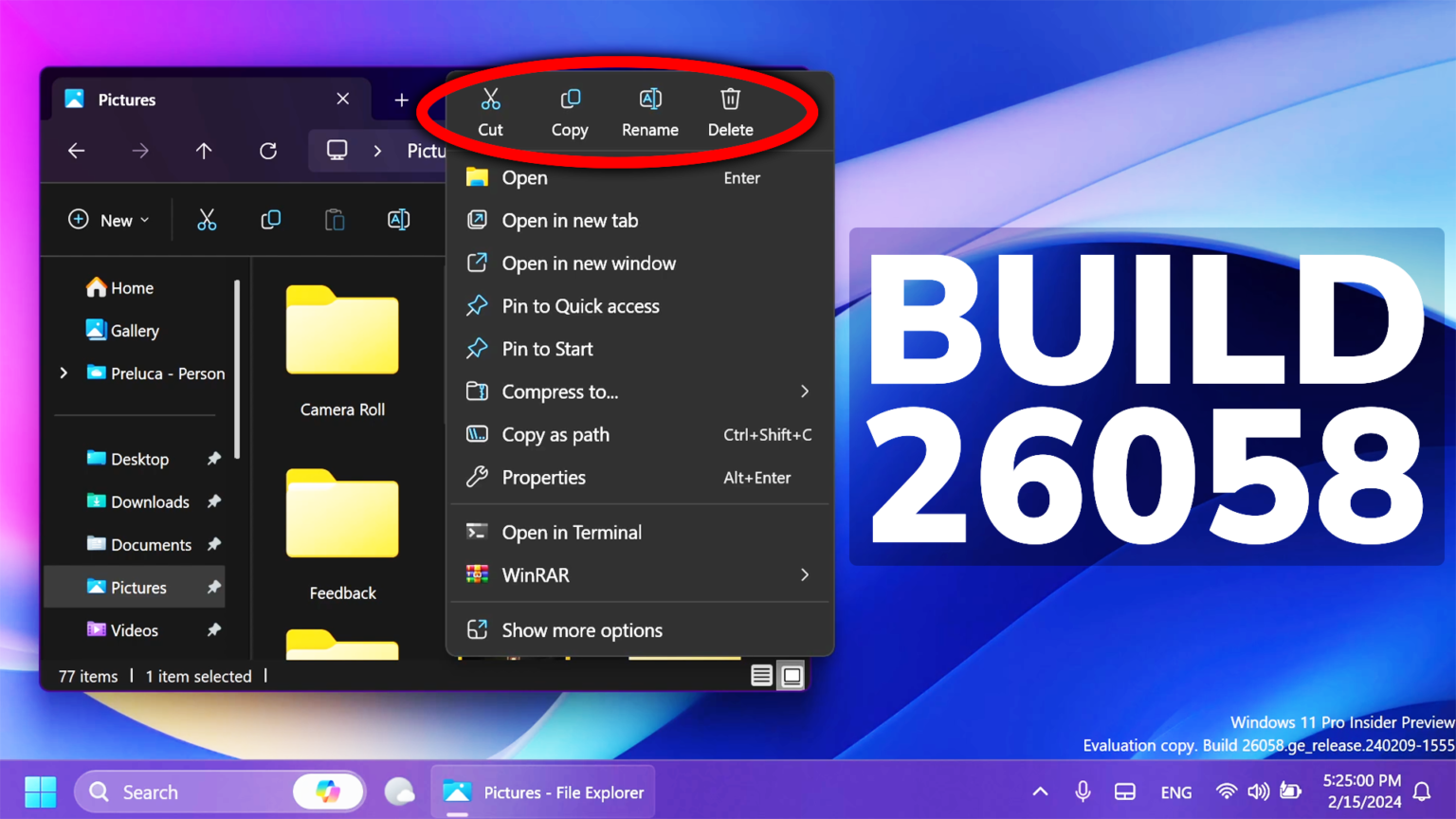
Task: Select Rename in the context menu toolbar
Action: [x=649, y=111]
